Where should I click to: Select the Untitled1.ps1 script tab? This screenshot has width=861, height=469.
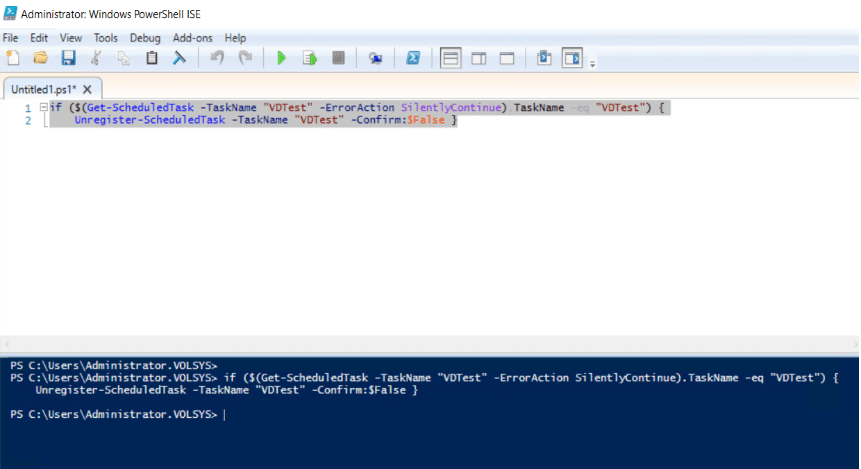pyautogui.click(x=43, y=89)
